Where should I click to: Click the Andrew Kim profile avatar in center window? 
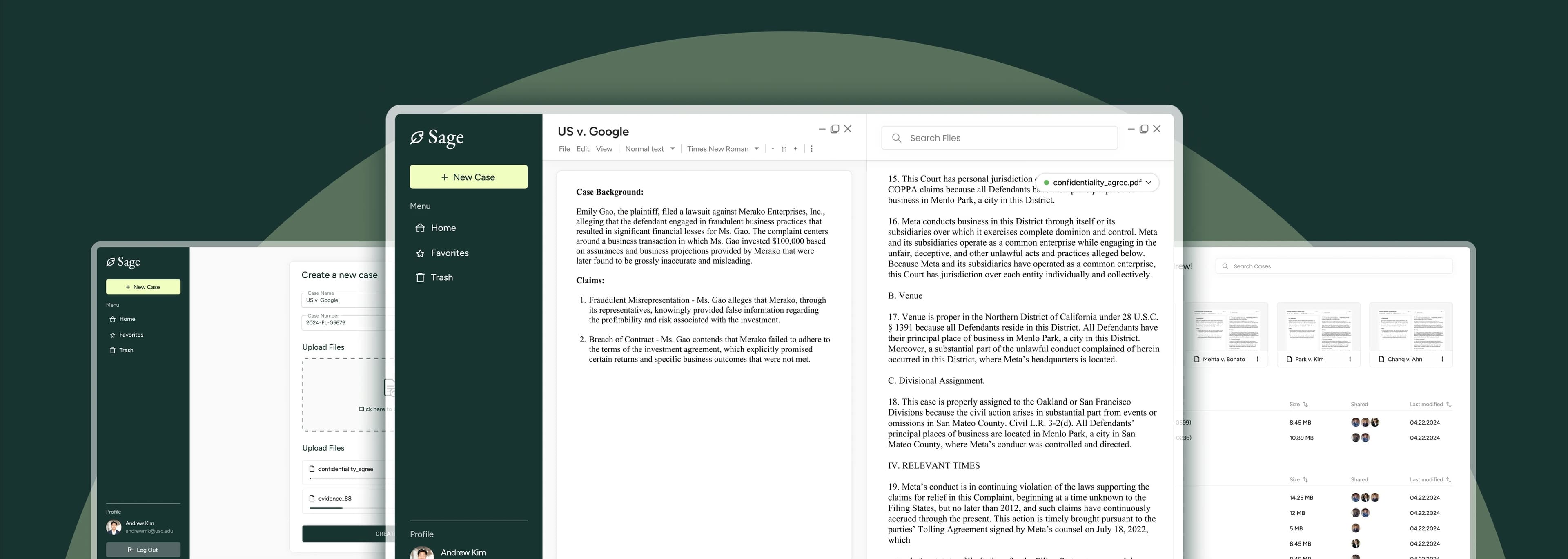pos(421,553)
